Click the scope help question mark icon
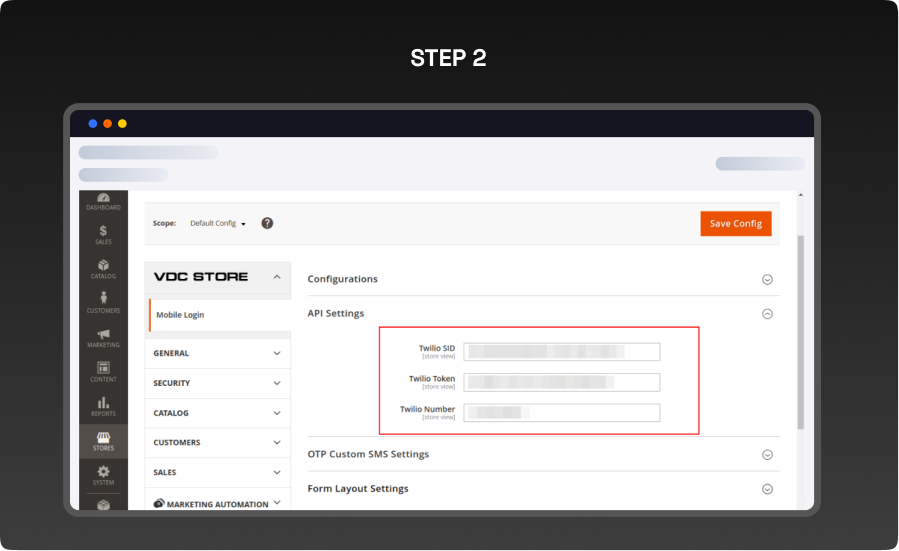Image resolution: width=899 pixels, height=551 pixels. (x=267, y=223)
